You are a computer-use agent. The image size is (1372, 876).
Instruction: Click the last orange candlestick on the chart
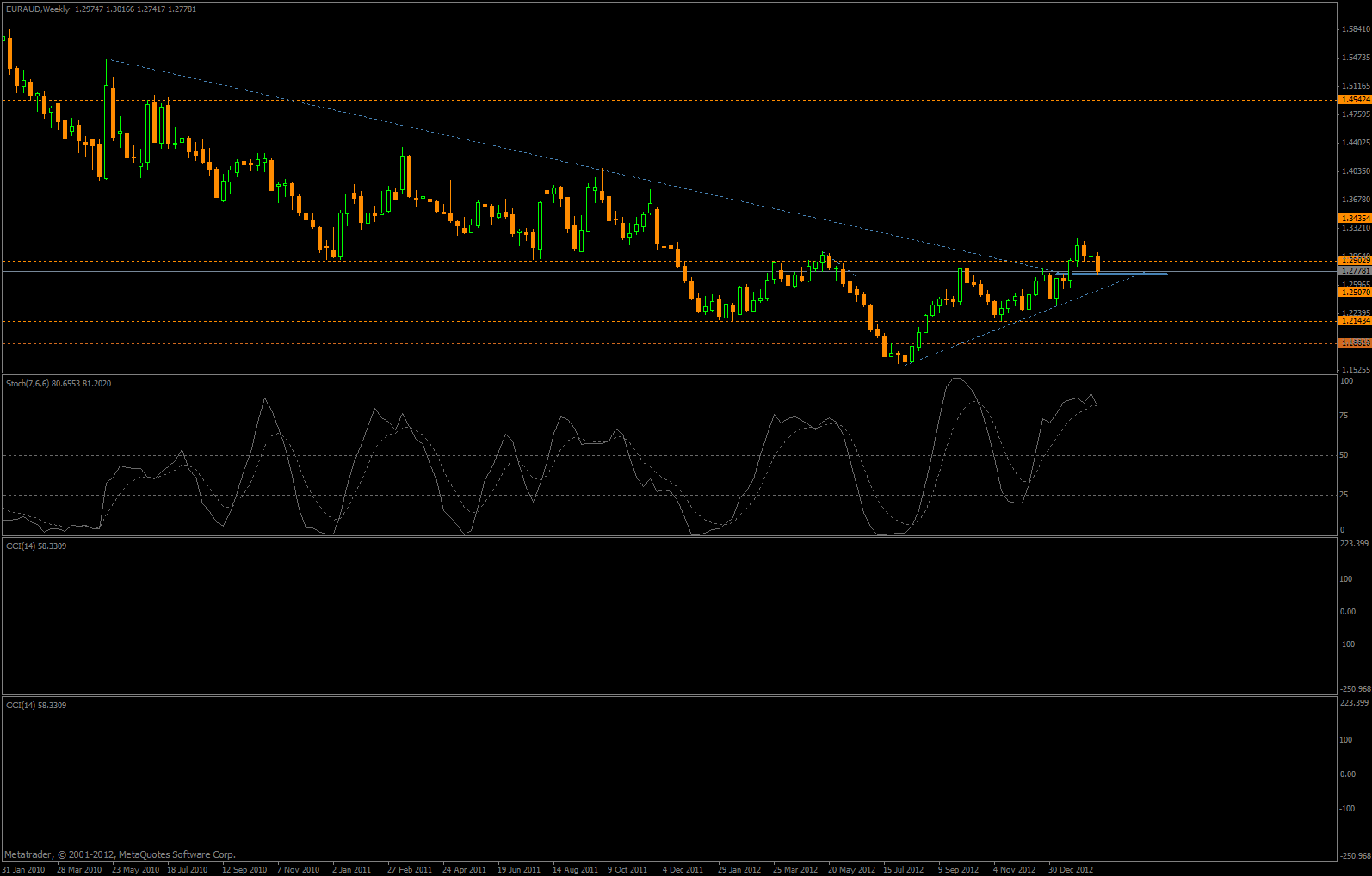pyautogui.click(x=1097, y=263)
